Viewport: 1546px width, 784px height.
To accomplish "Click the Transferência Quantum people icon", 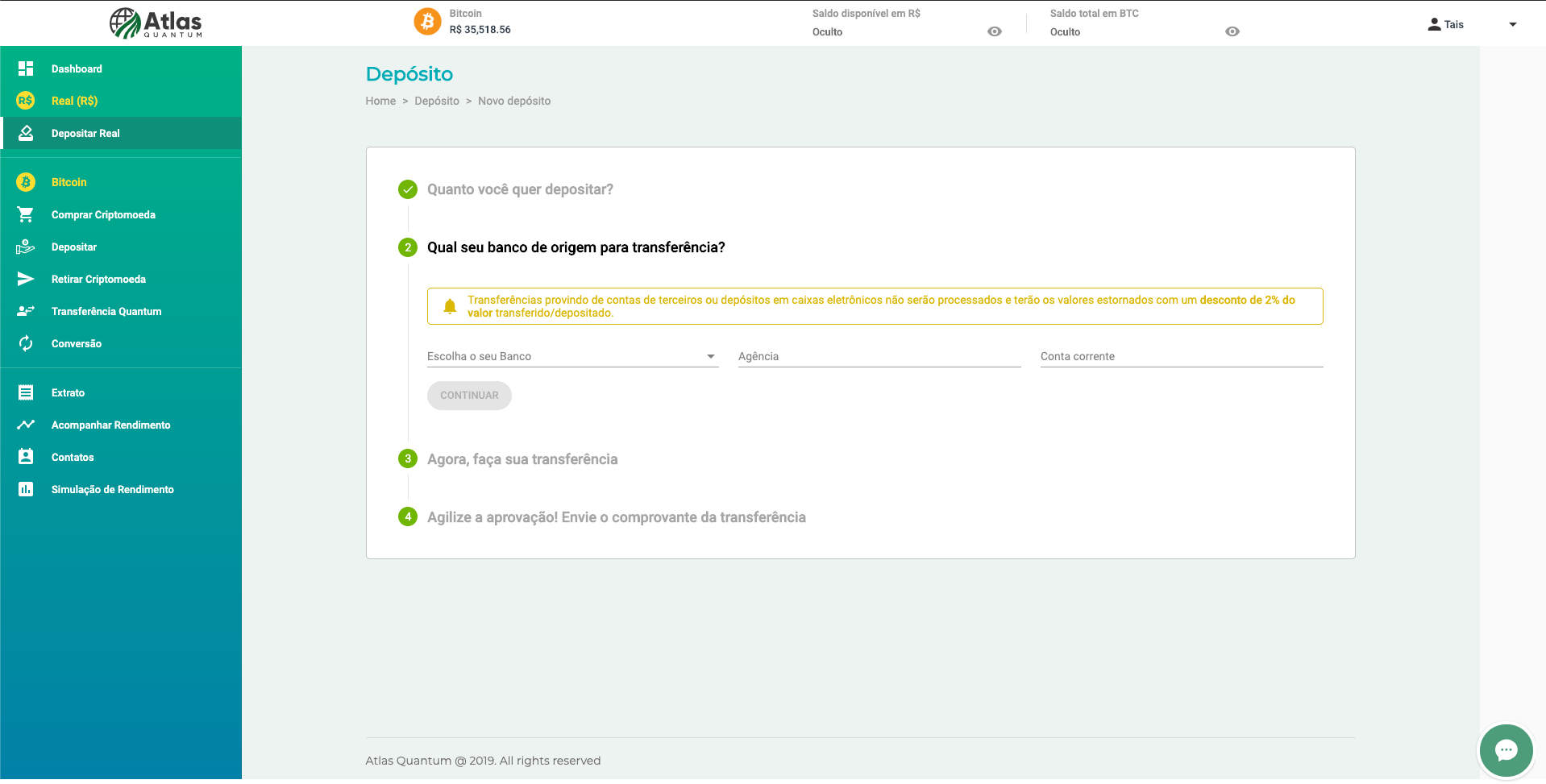I will click(26, 311).
